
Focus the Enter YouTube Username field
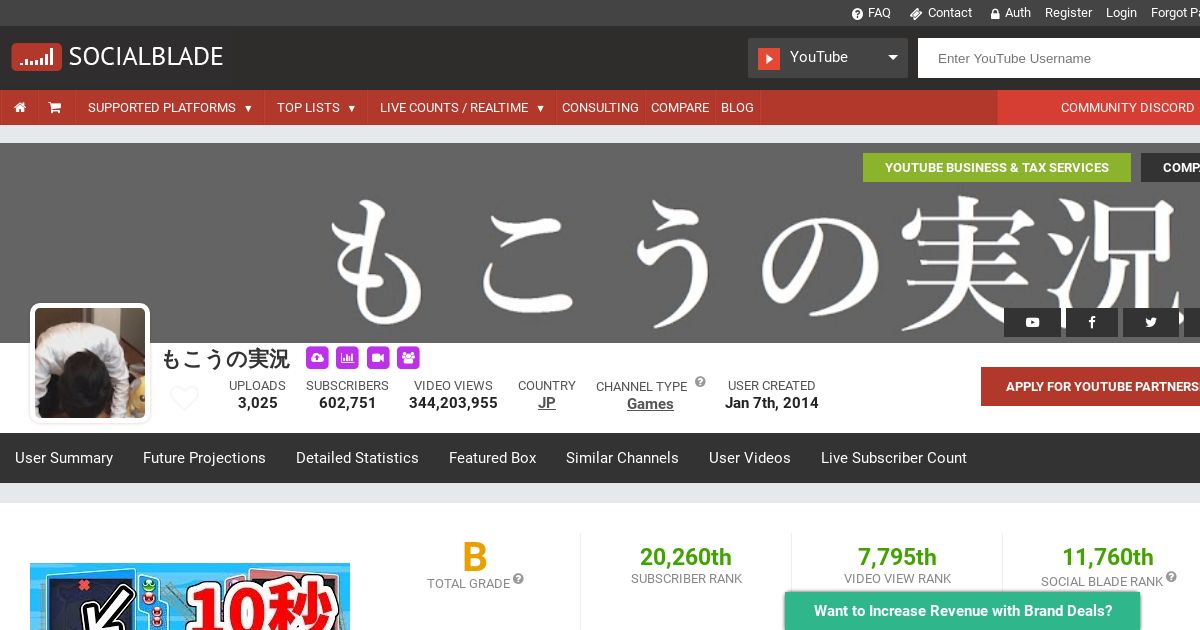click(x=1059, y=58)
